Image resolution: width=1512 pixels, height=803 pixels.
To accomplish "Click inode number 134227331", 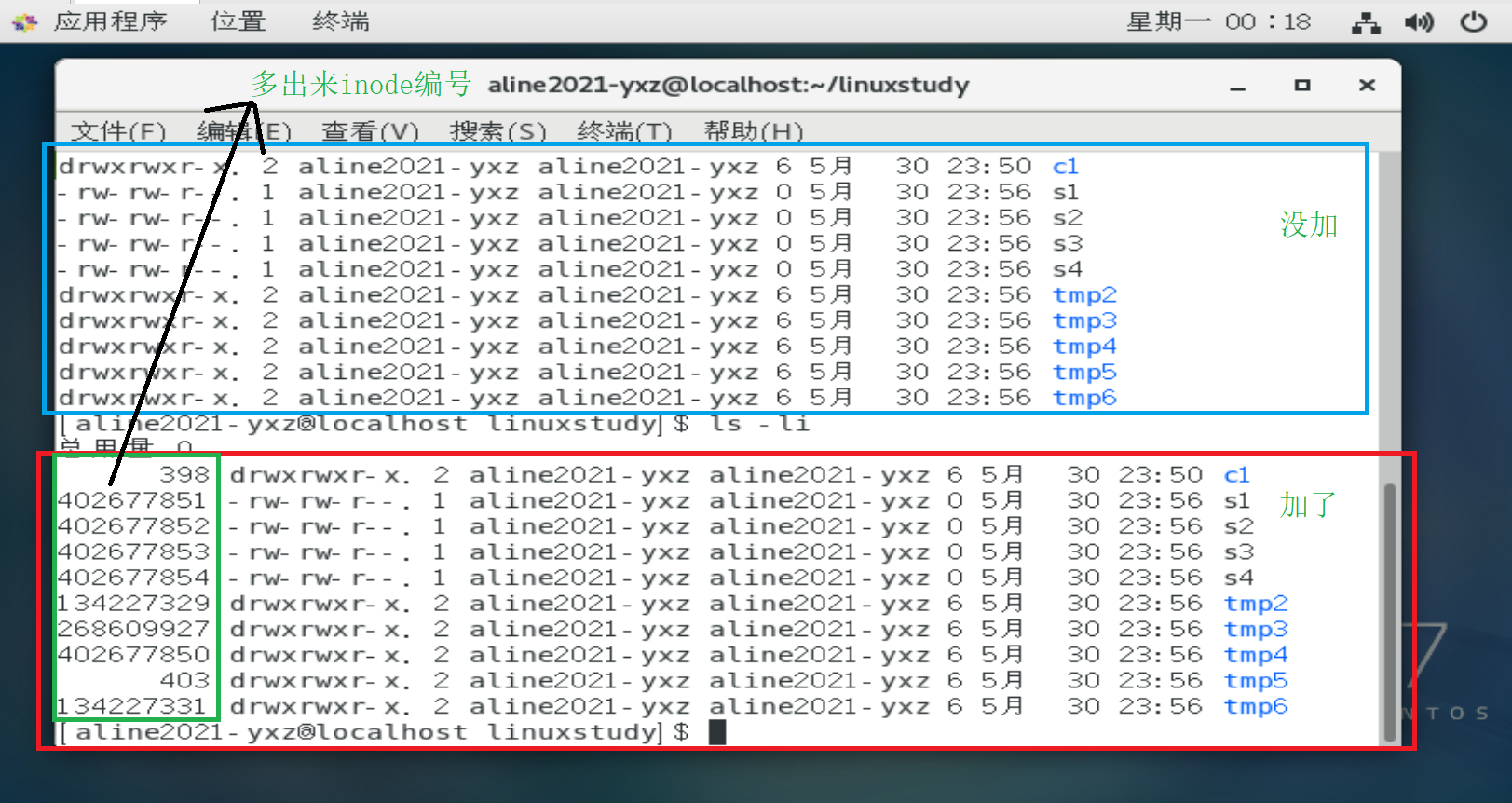I will click(133, 706).
